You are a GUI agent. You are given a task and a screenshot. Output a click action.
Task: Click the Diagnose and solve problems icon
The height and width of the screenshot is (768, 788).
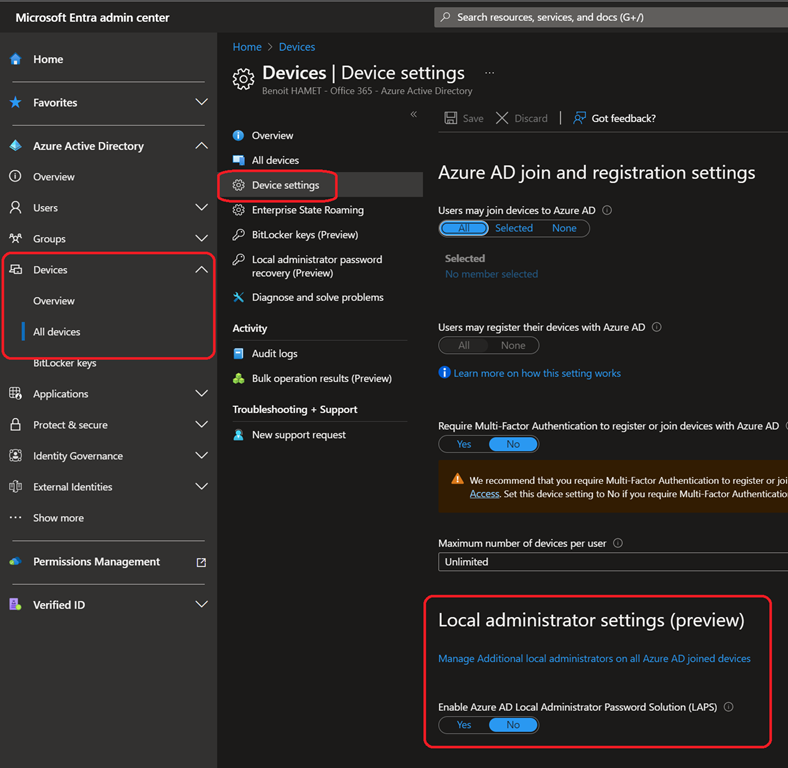click(238, 297)
